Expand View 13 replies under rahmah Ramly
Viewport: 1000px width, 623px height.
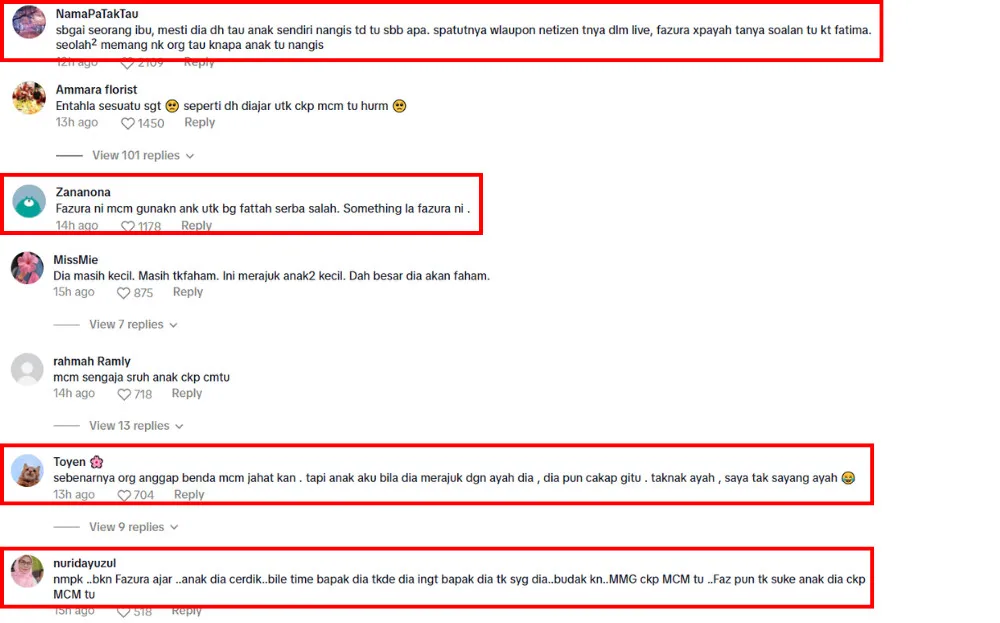[x=136, y=426]
